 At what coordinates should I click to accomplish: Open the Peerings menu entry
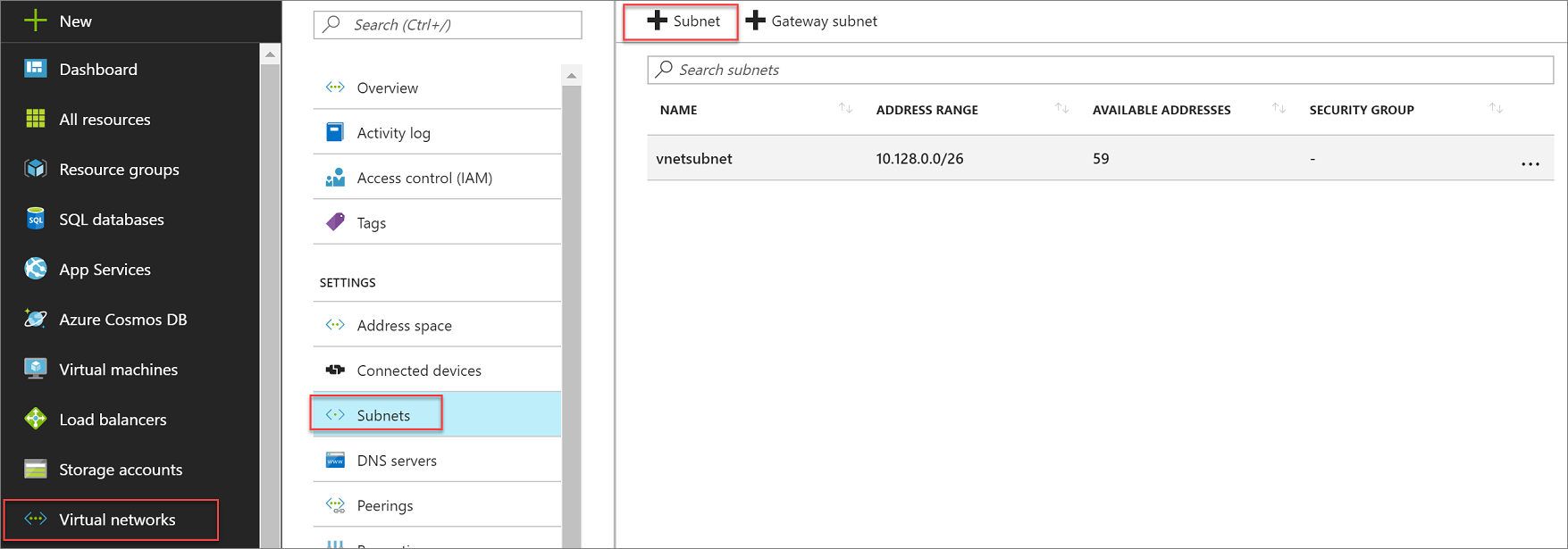point(384,505)
